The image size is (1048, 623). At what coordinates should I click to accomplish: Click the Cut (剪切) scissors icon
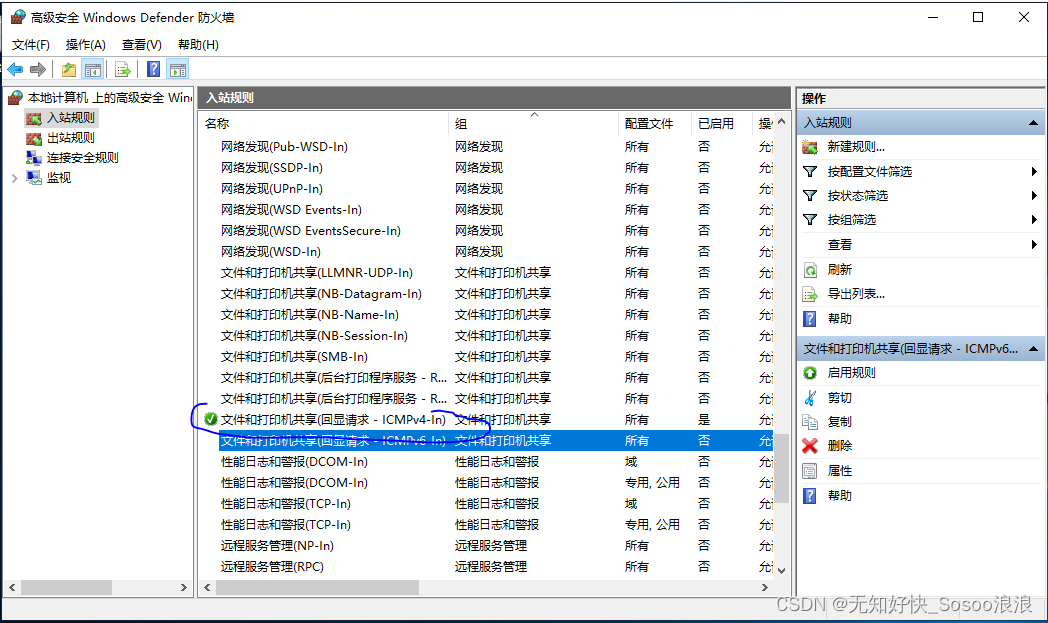(x=810, y=397)
